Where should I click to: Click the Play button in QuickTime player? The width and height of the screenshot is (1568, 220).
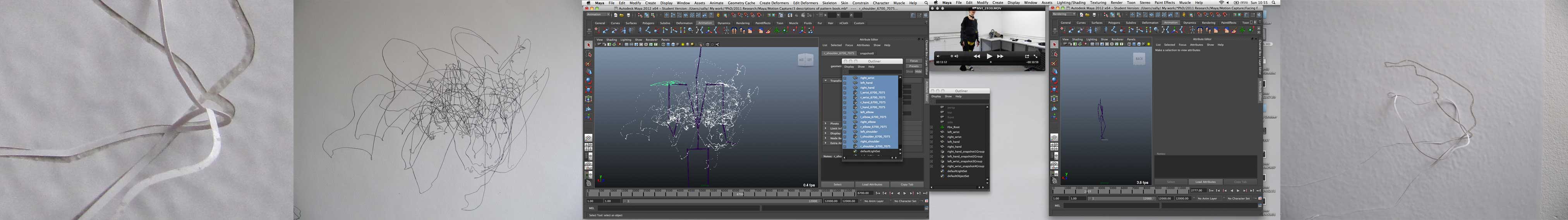click(x=990, y=56)
